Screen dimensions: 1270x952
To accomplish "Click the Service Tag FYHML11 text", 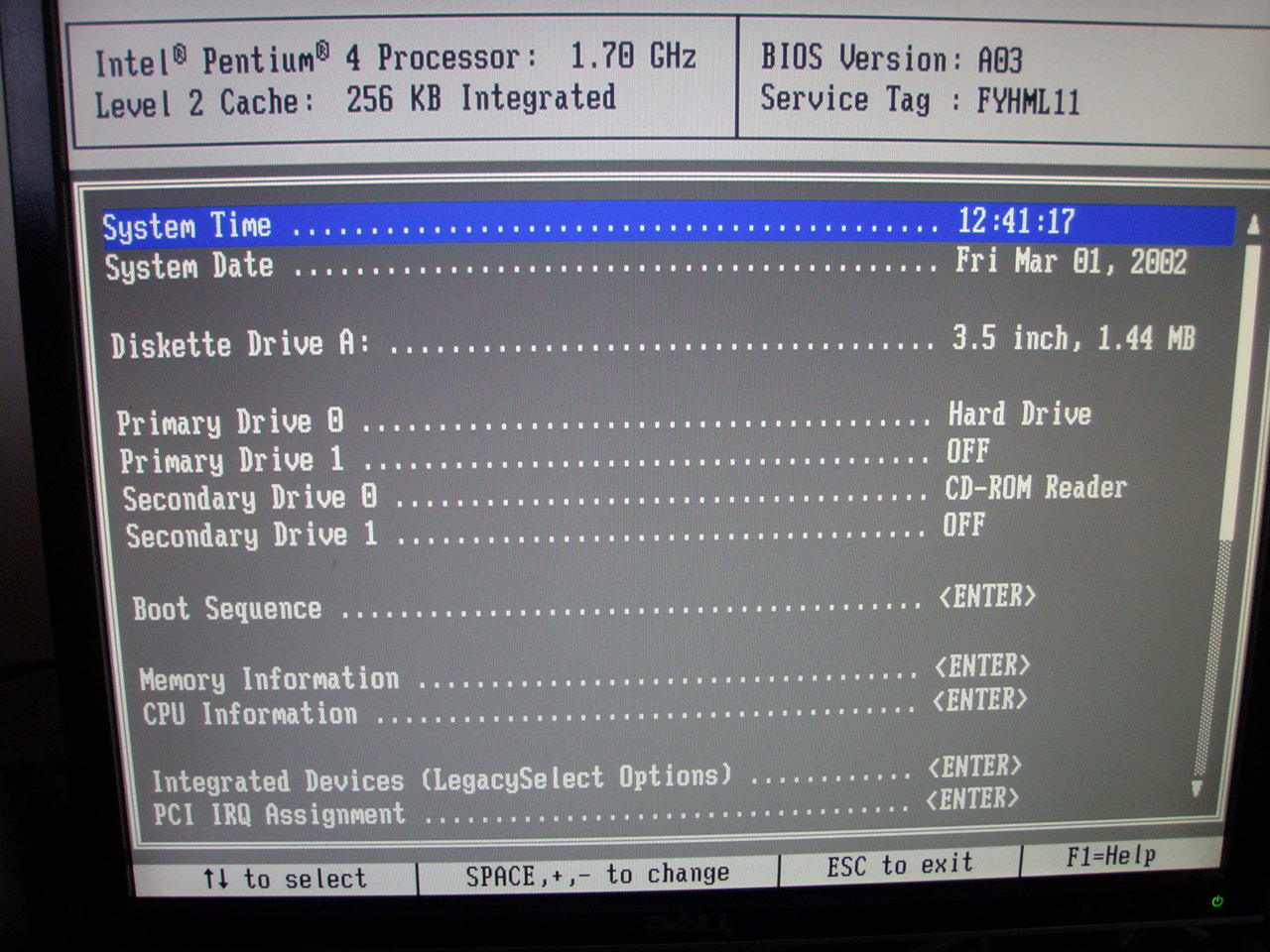I will (x=920, y=99).
